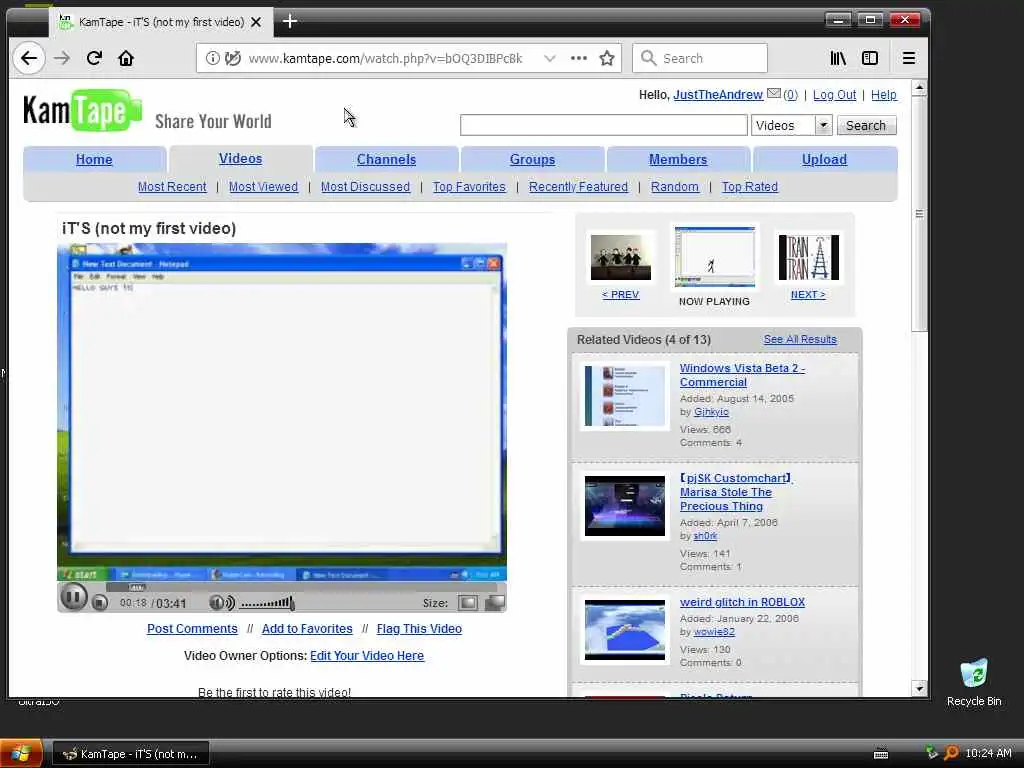The image size is (1024, 768).
Task: Click the PREV video link
Action: point(620,295)
